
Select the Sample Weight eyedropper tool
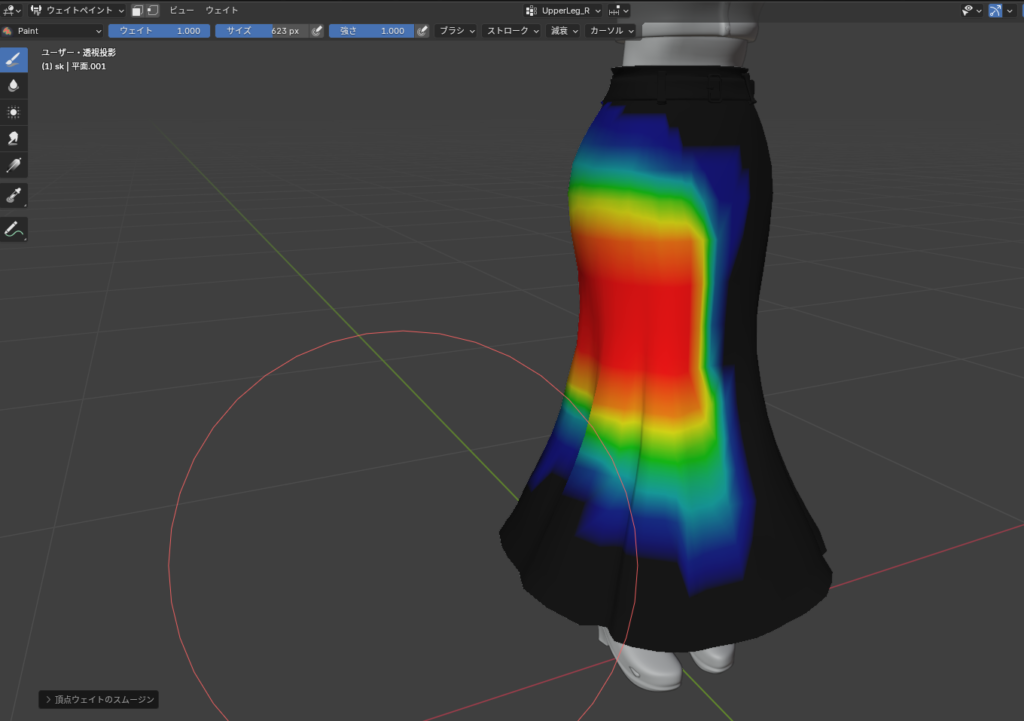click(14, 195)
